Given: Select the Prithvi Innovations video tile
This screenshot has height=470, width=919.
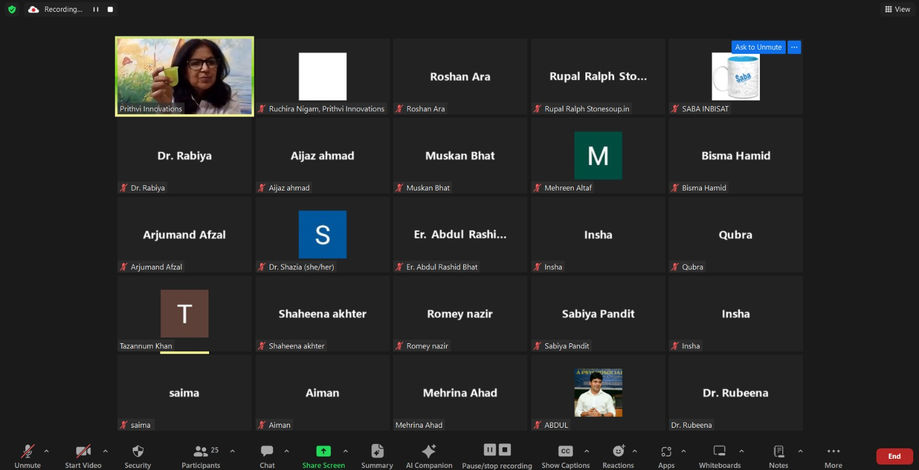Looking at the screenshot, I should (x=184, y=76).
